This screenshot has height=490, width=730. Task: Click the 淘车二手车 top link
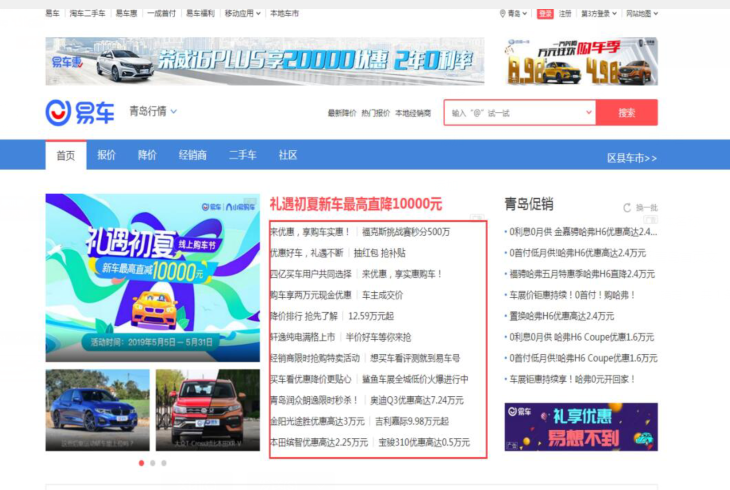88,14
